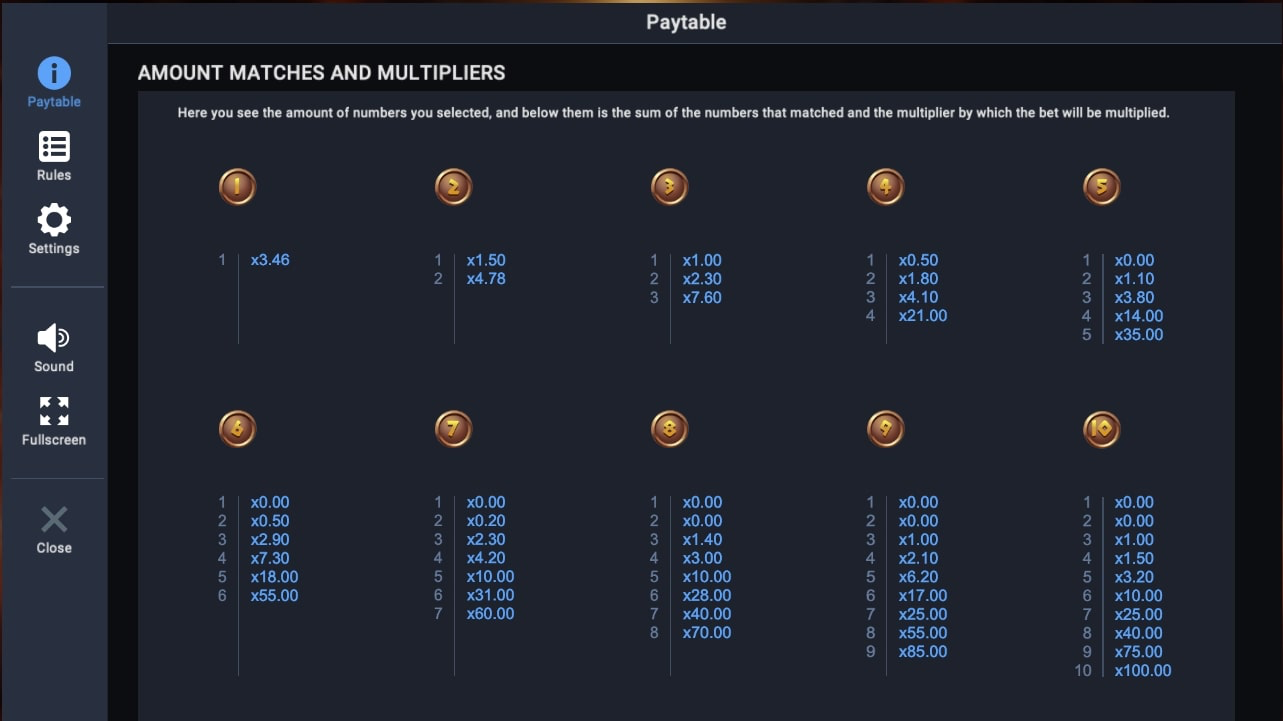
Task: Mute the game Sound
Action: [x=53, y=338]
